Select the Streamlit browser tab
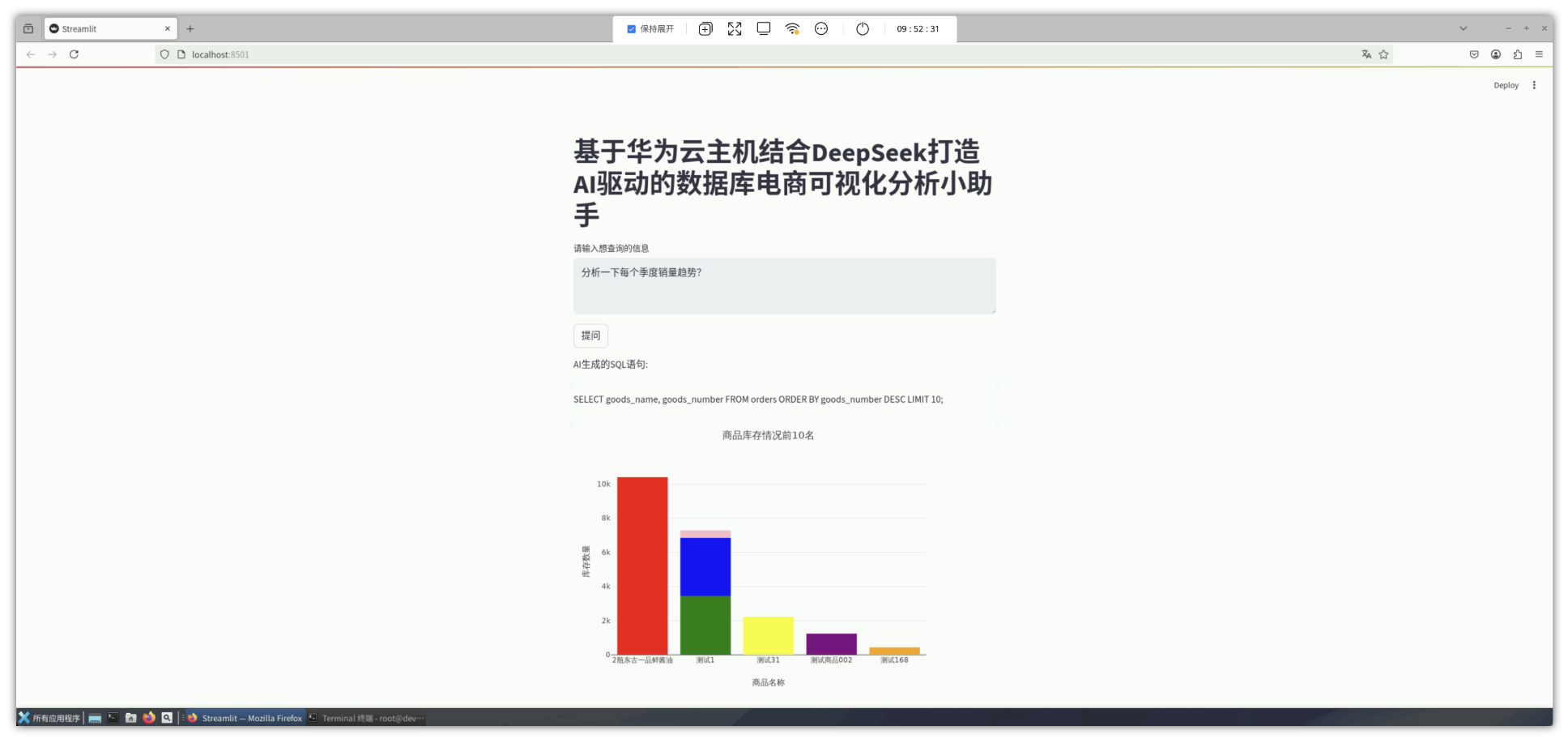 [x=111, y=28]
